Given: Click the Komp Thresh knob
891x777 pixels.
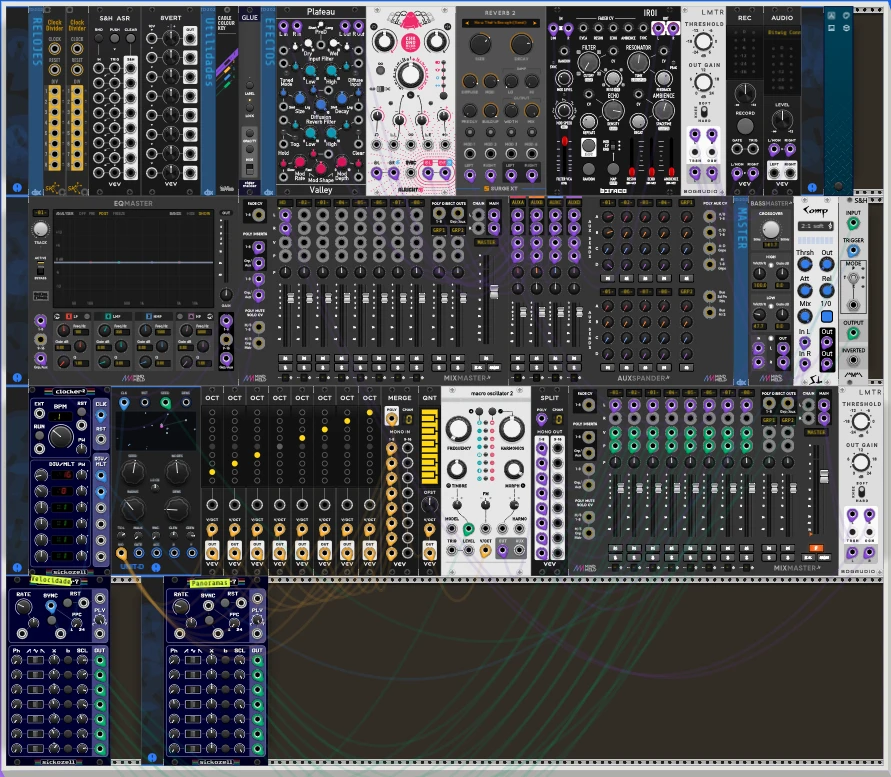Looking at the screenshot, I should coord(805,264).
